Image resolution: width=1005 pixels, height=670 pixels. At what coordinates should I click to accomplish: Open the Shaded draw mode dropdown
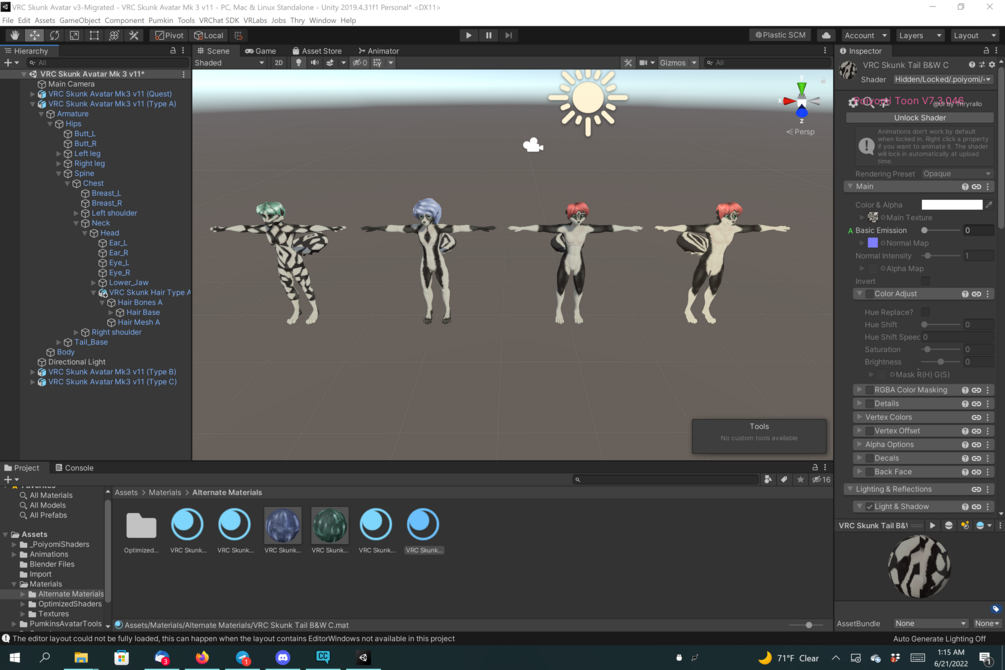tap(229, 63)
